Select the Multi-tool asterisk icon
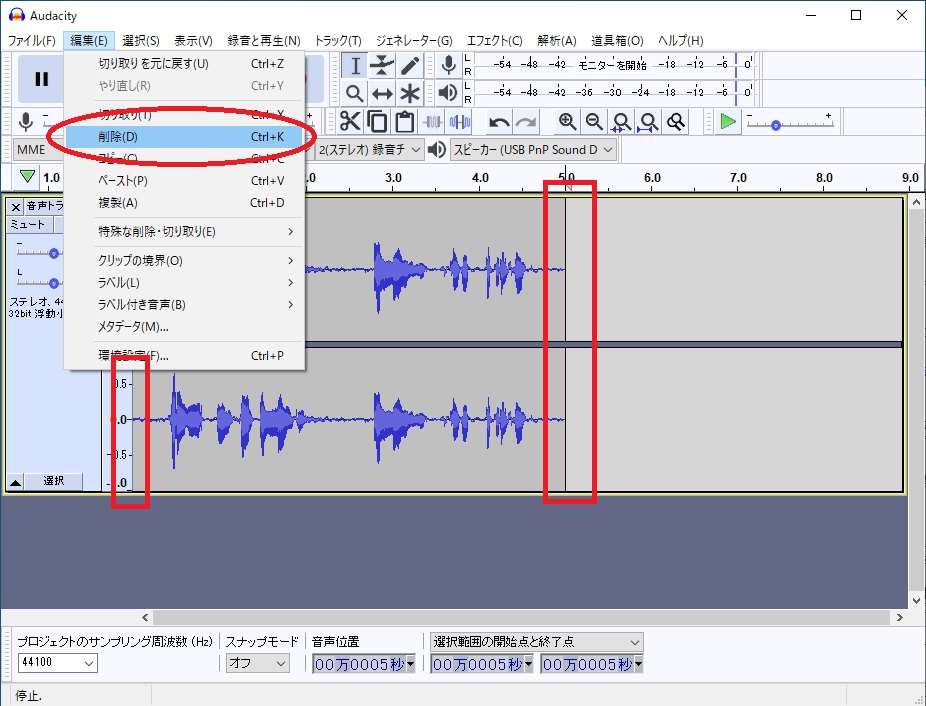The width and height of the screenshot is (926, 706). [x=409, y=93]
